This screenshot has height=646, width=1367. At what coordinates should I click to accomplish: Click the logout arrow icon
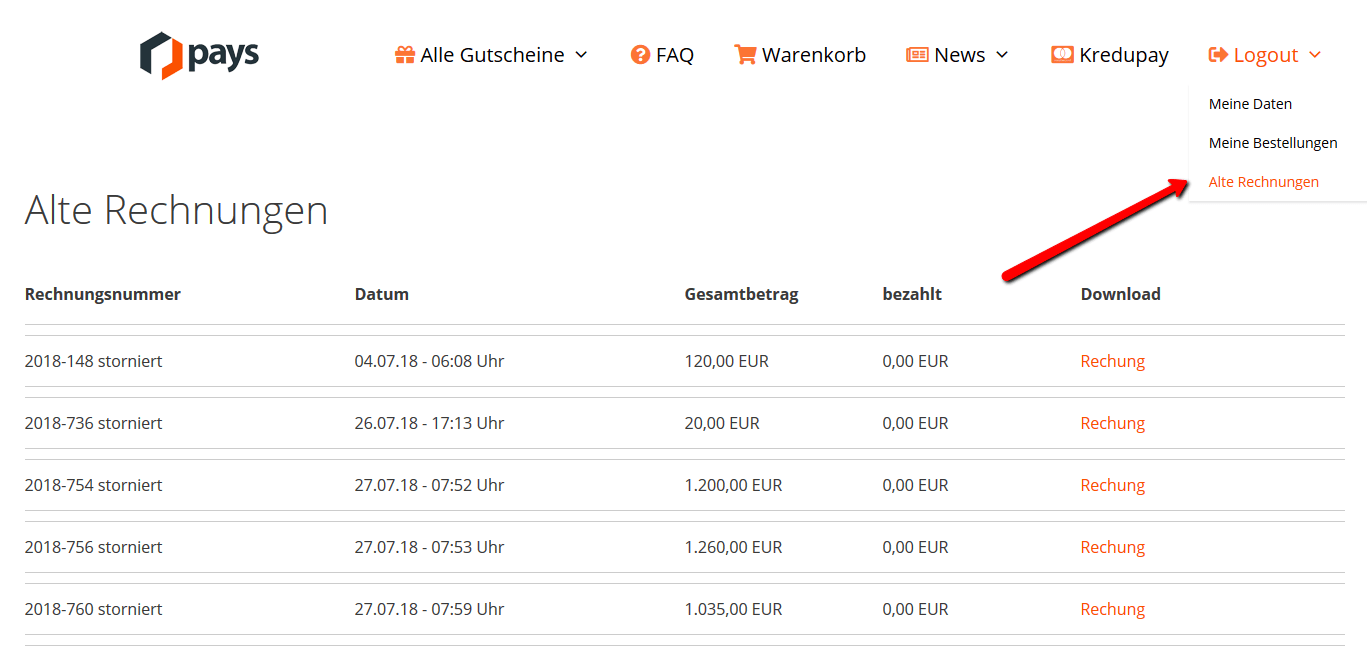click(x=1218, y=55)
